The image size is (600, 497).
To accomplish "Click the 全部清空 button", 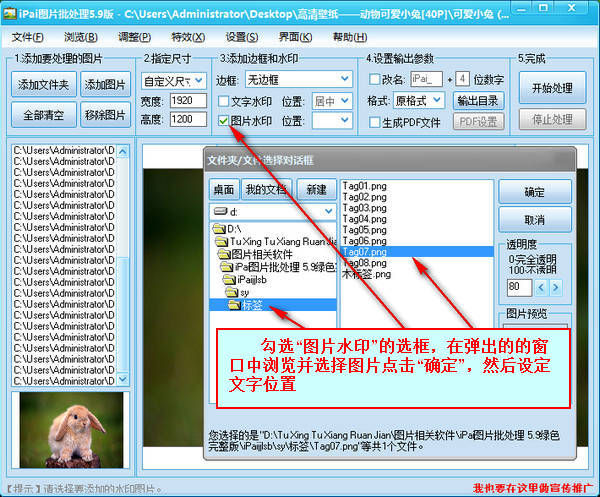I will pyautogui.click(x=44, y=115).
